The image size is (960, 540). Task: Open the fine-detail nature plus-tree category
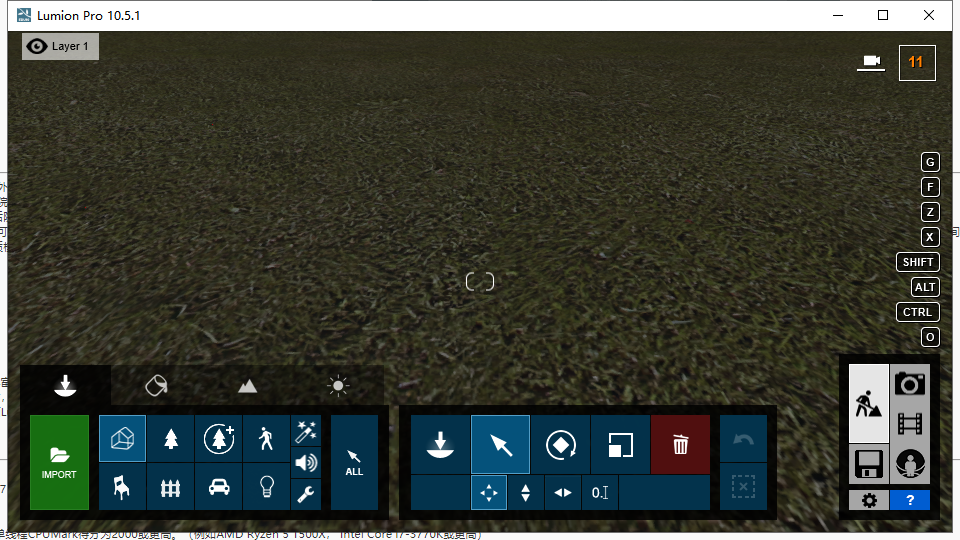click(218, 439)
